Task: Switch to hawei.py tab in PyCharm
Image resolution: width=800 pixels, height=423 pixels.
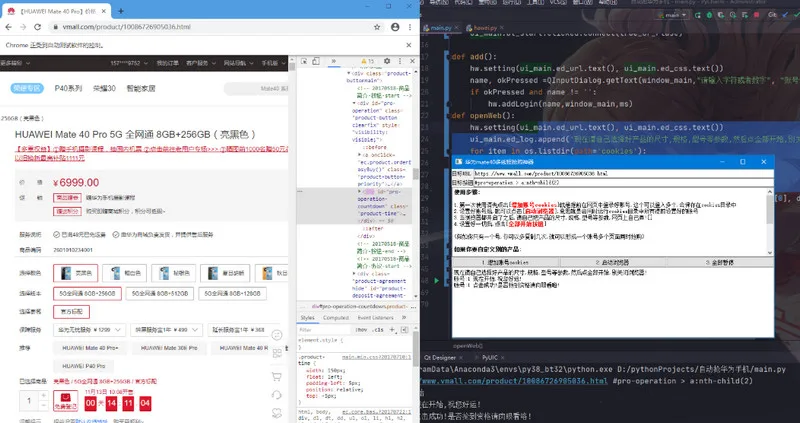Action: (484, 28)
